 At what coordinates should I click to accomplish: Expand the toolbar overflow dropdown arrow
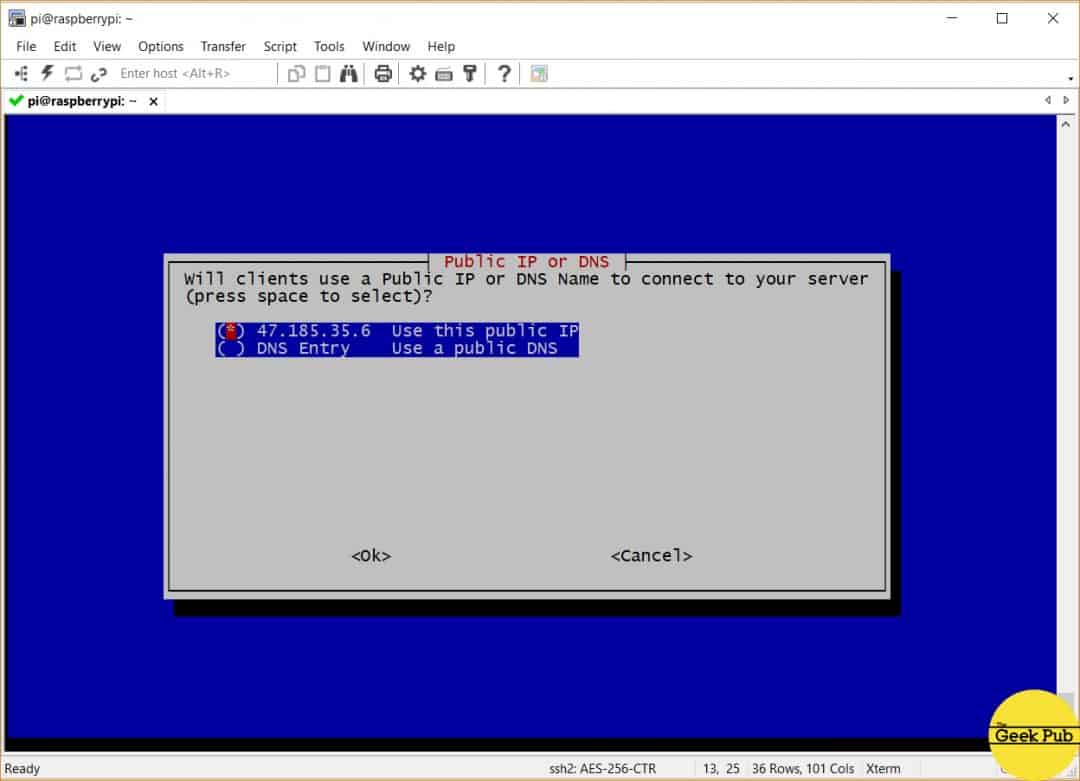(x=1071, y=79)
